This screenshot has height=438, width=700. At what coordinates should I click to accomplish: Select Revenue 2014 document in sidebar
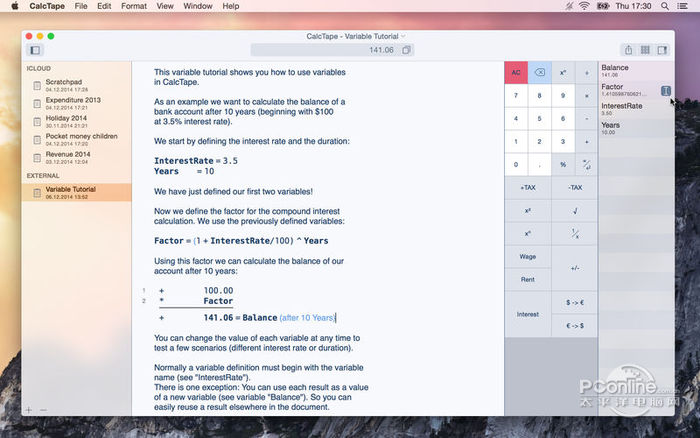[x=76, y=157]
